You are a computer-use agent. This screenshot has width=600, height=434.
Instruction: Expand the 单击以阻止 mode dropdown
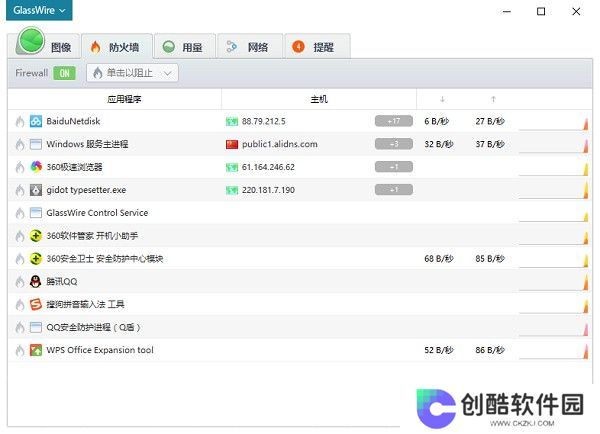[132, 73]
